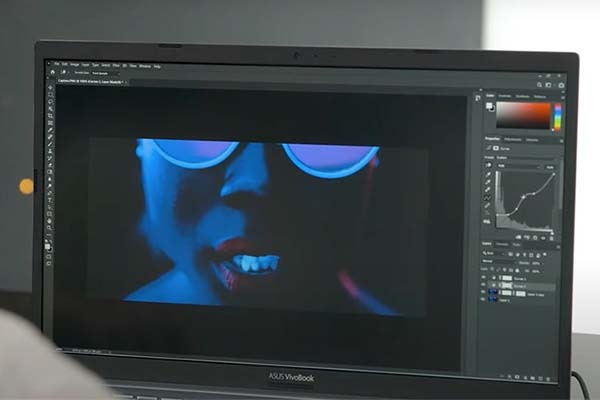Image resolution: width=600 pixels, height=400 pixels.
Task: Click the open document tab title
Action: [90, 82]
